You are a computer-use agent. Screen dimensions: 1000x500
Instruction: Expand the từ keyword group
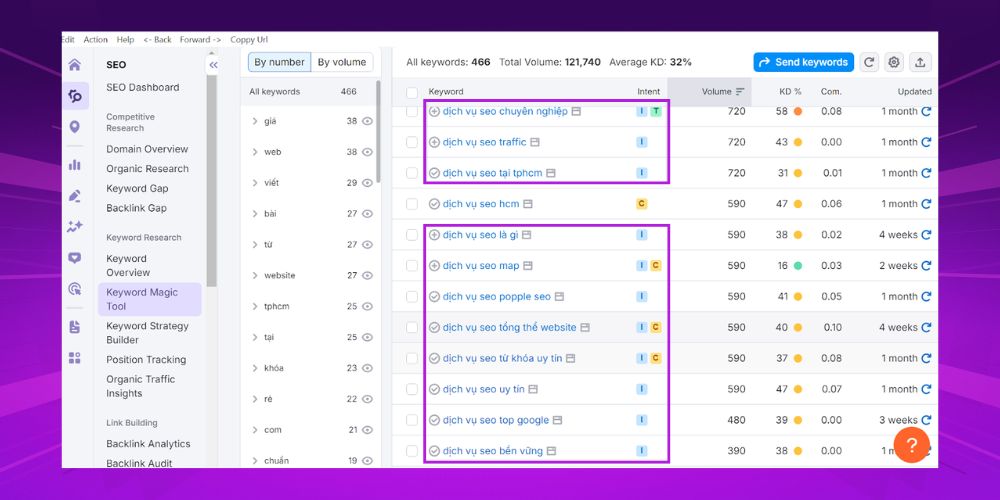255,244
